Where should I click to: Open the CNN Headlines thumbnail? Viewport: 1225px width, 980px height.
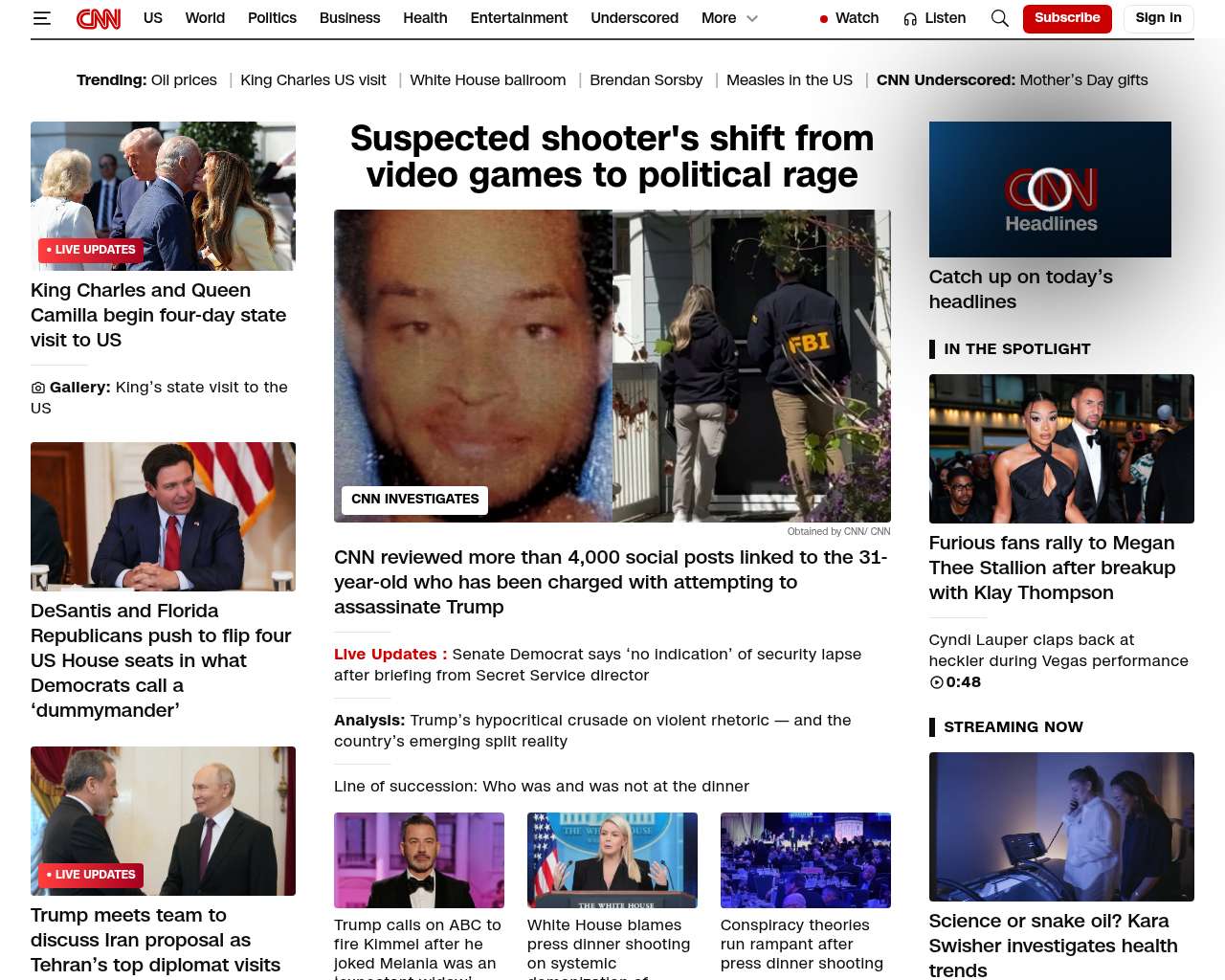tap(1050, 189)
